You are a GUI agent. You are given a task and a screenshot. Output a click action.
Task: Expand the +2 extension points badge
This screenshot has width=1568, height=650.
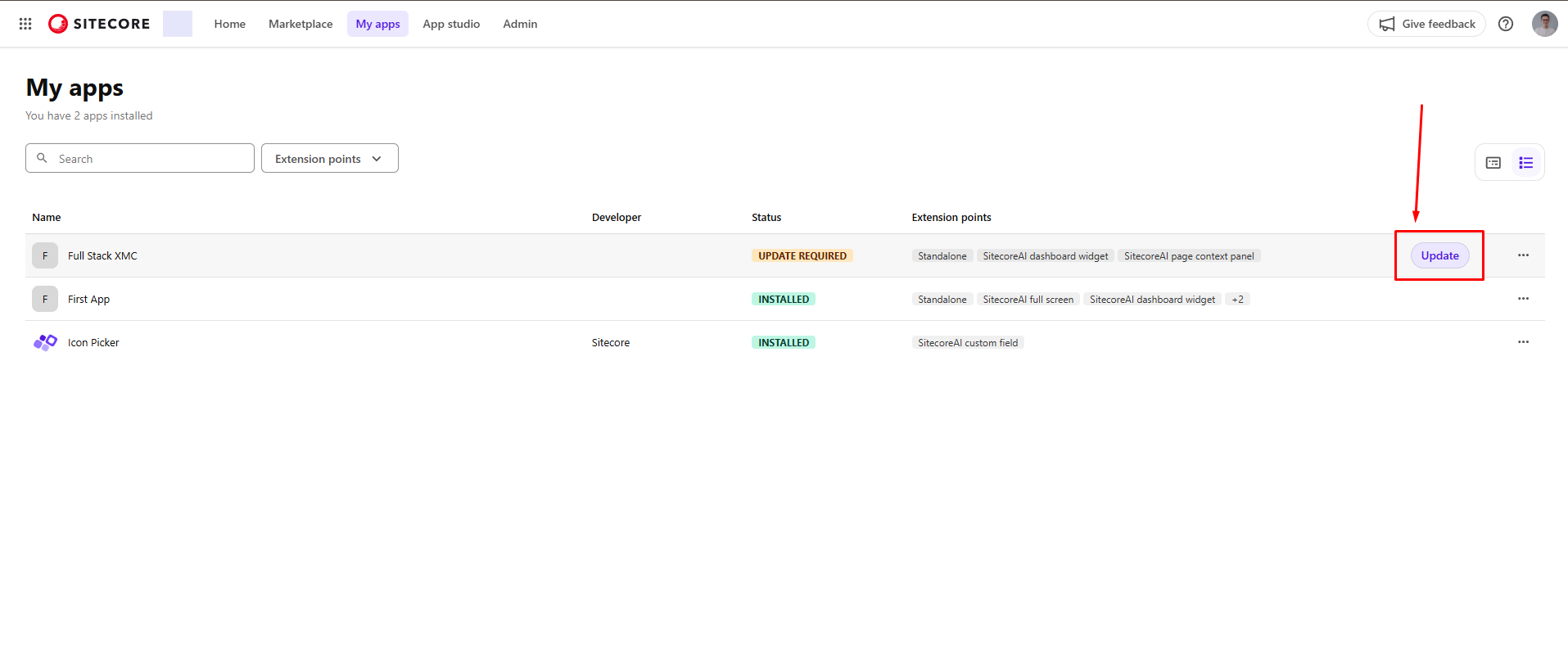[1237, 300]
